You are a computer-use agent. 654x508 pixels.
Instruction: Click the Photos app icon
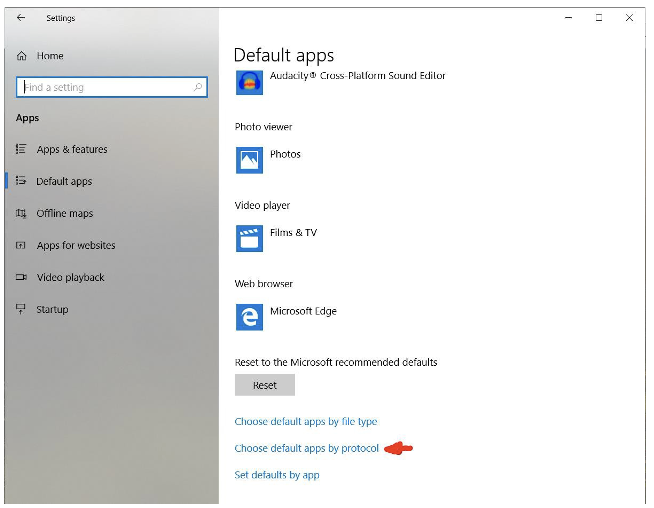[249, 160]
